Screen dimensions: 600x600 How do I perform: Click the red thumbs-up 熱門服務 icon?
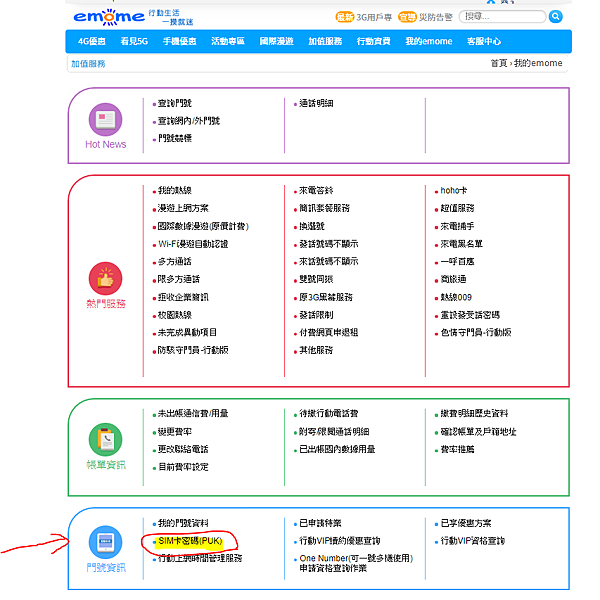(105, 279)
